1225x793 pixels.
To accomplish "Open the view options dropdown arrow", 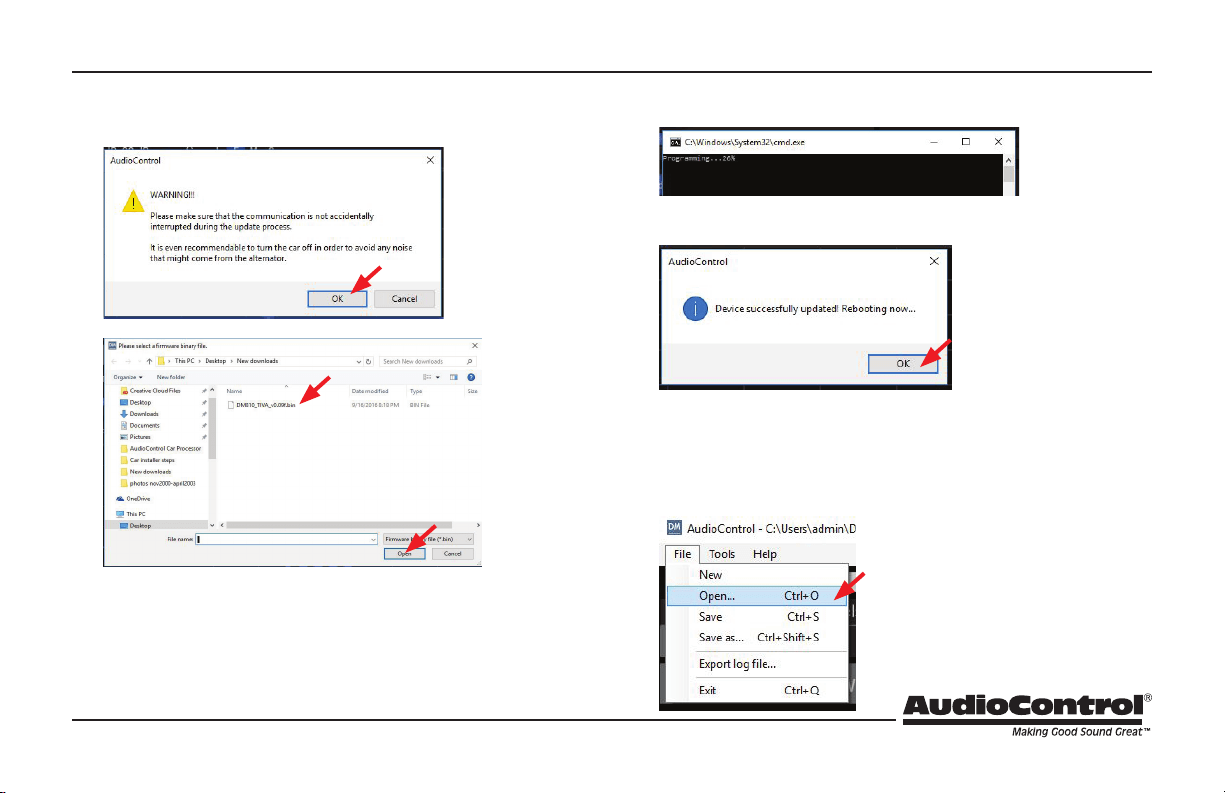I will [438, 377].
